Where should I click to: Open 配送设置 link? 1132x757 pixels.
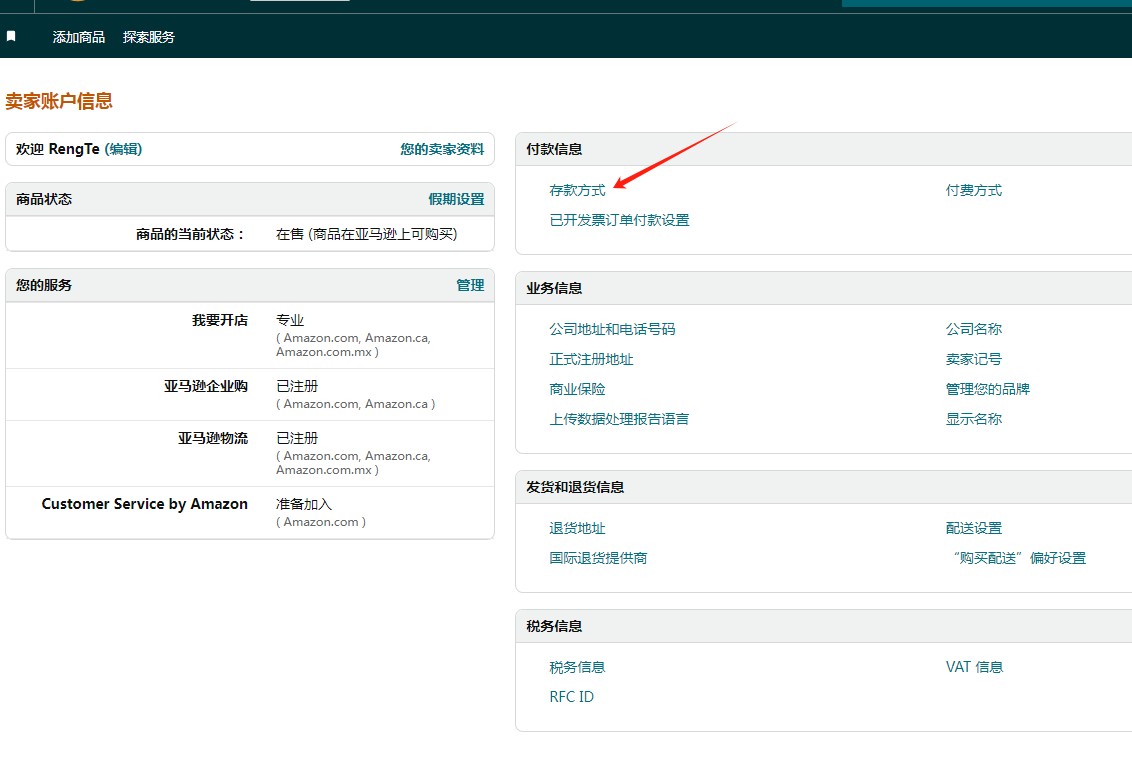tap(973, 528)
